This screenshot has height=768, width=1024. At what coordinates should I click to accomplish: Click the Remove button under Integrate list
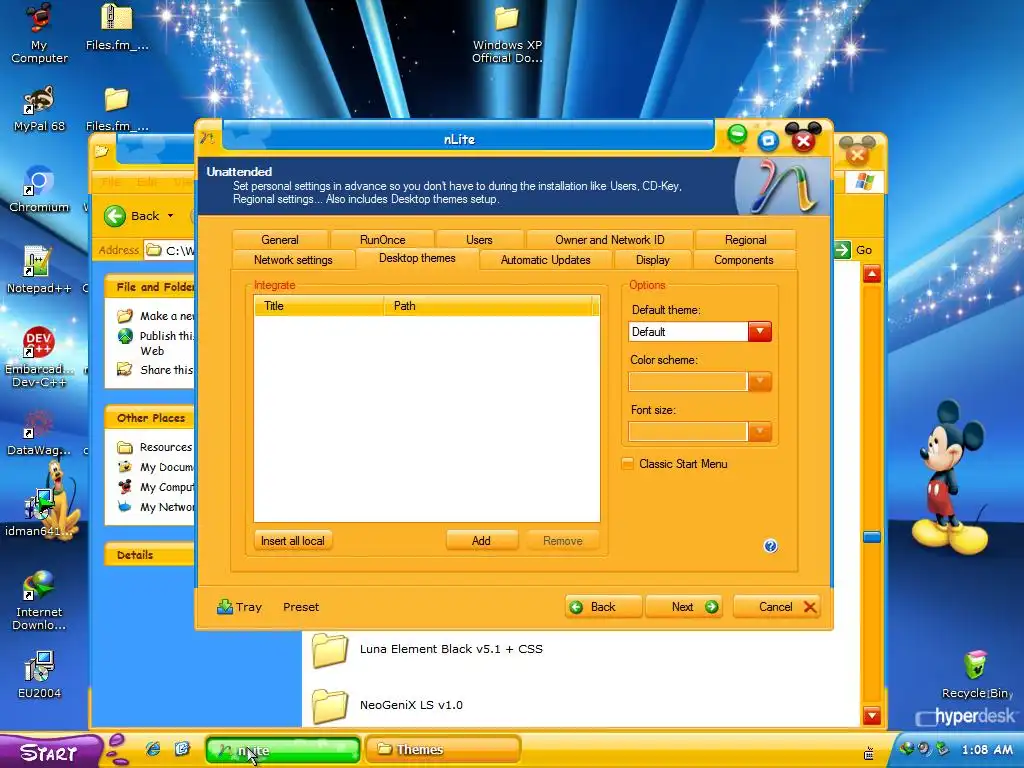(562, 541)
